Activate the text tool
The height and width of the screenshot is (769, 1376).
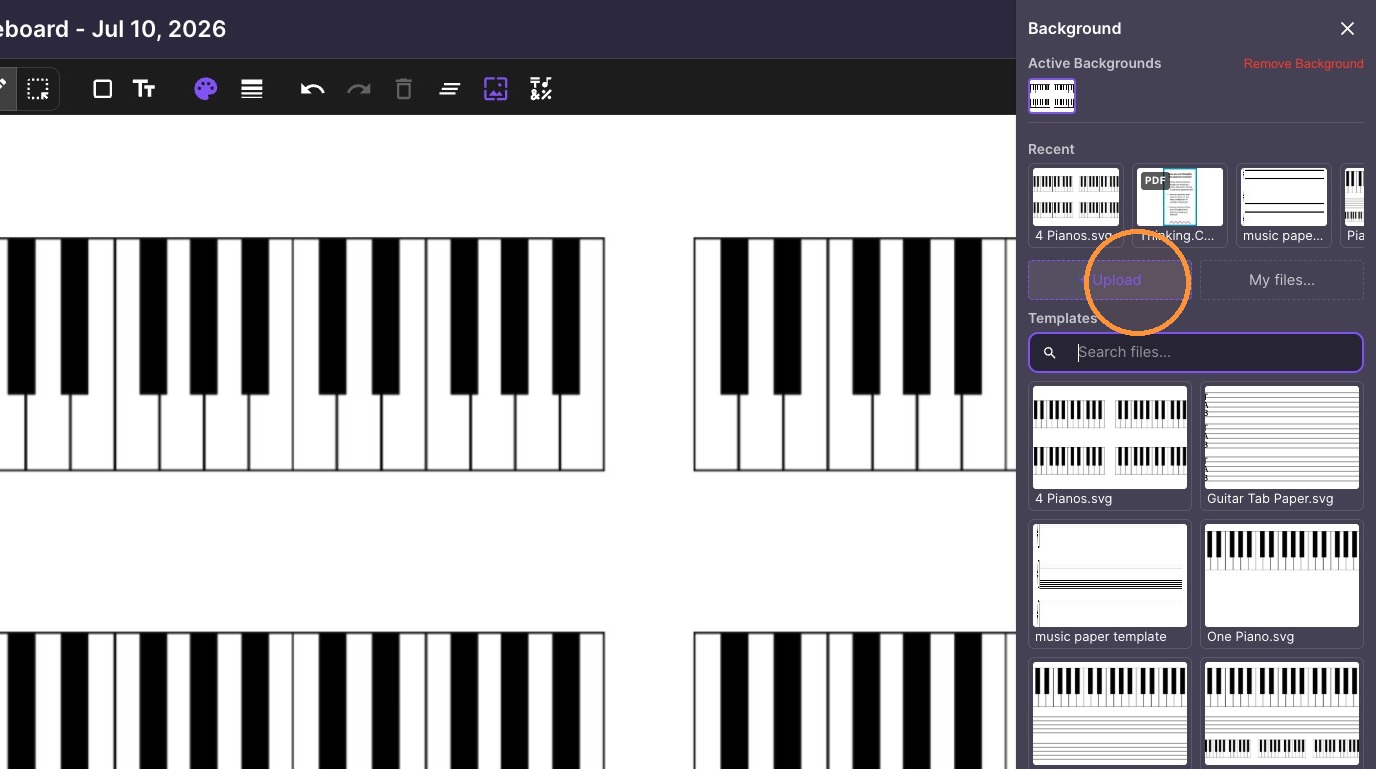[x=144, y=89]
